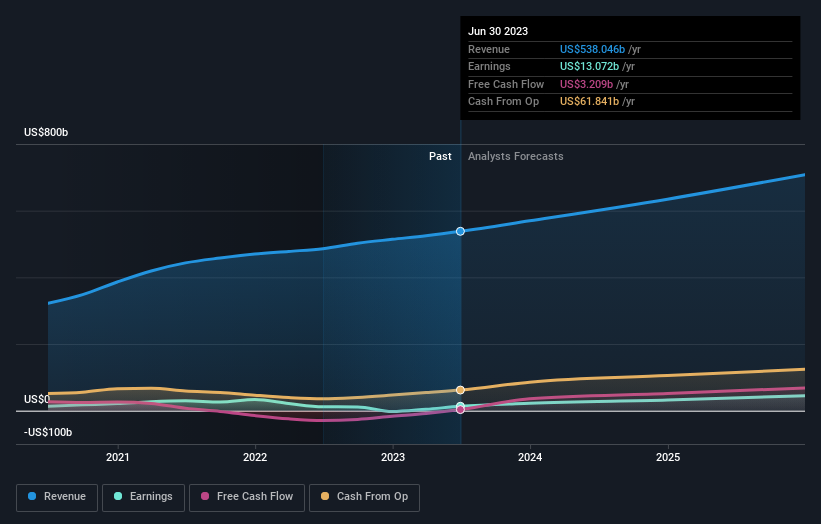The height and width of the screenshot is (524, 821).
Task: Select the 2025 x-axis label
Action: [x=668, y=457]
